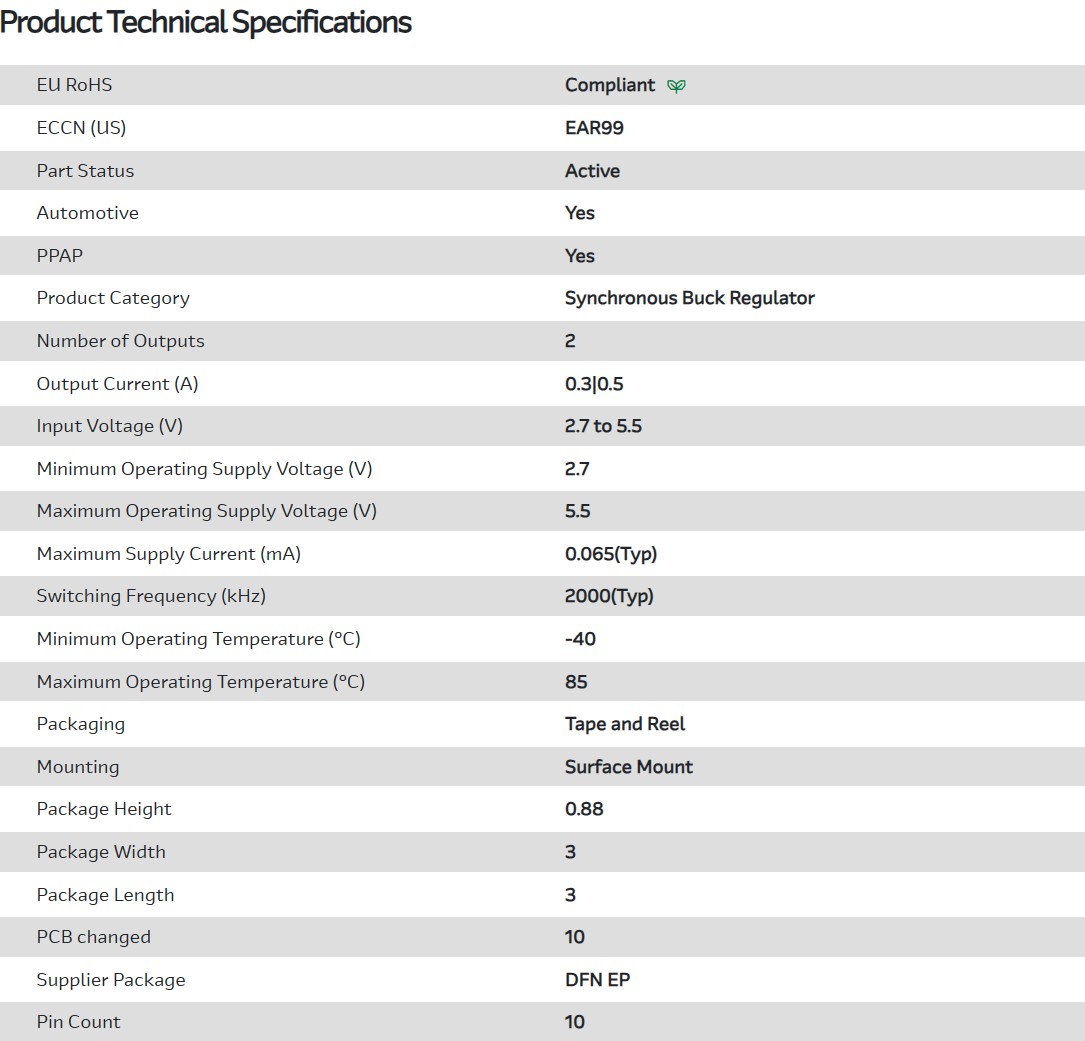The height and width of the screenshot is (1041, 1085).
Task: Select the Minimum Operating Temperature value -40
Action: coord(580,639)
